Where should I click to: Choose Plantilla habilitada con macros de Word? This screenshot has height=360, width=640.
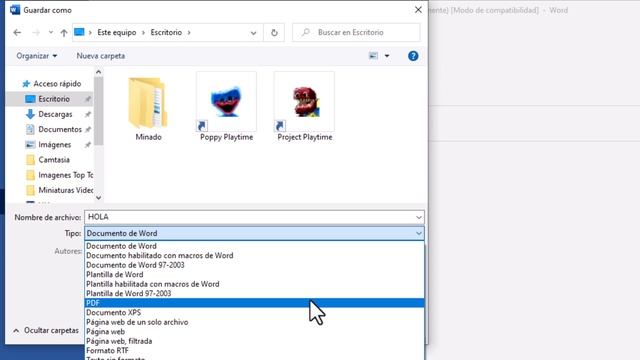(254, 284)
